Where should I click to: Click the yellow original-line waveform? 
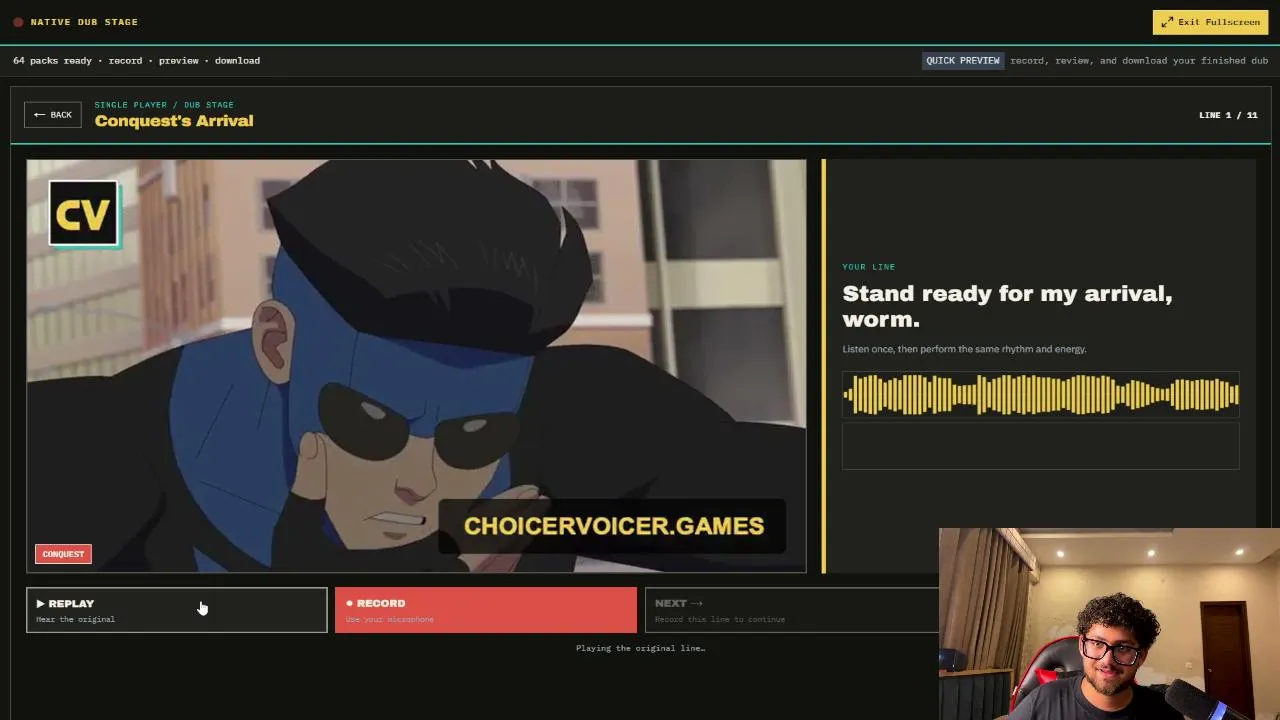[1041, 394]
